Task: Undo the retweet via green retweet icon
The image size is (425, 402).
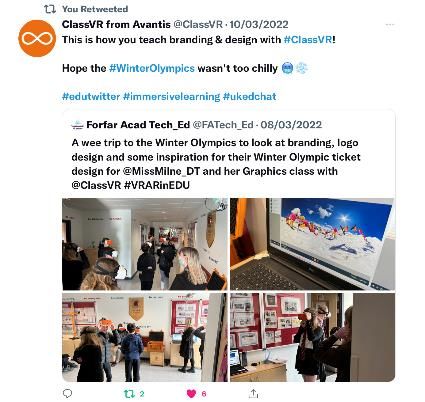Action: pyautogui.click(x=129, y=394)
